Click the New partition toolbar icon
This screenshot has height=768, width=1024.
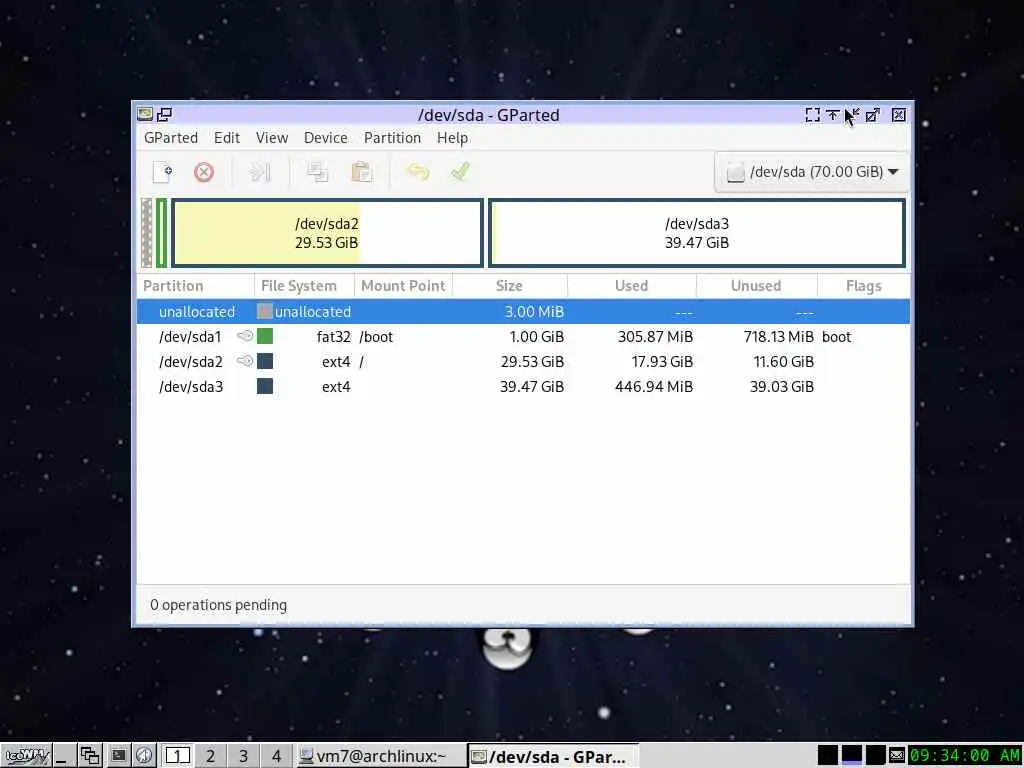(x=162, y=172)
